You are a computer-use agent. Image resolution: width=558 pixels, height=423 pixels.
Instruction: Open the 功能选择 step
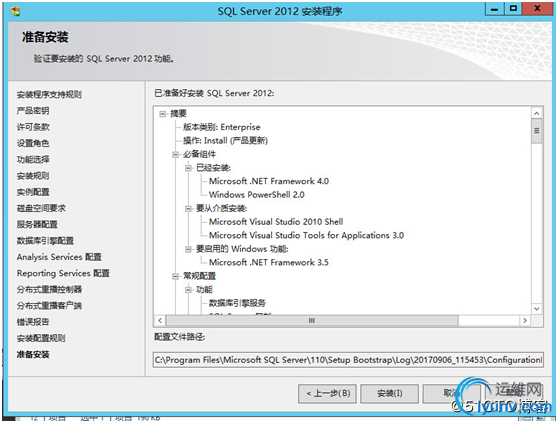tap(33, 159)
